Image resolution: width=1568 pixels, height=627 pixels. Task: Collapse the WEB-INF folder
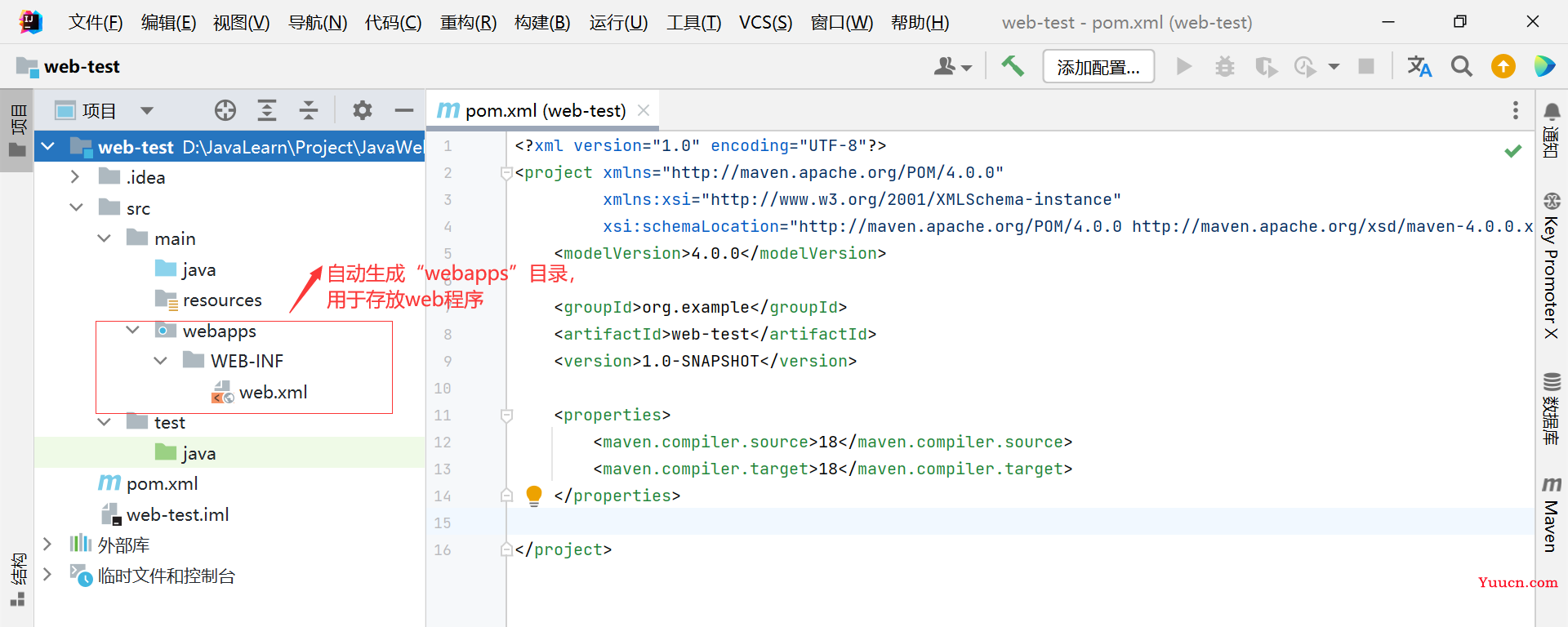point(160,361)
